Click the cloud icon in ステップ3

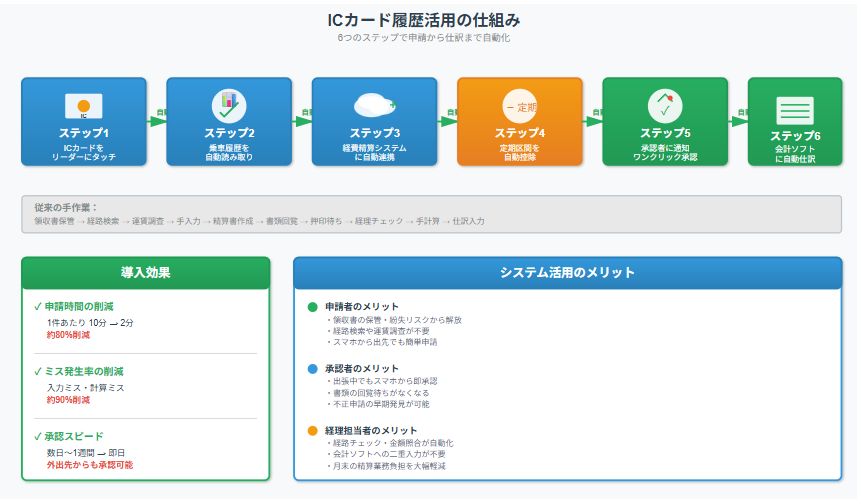(x=374, y=105)
